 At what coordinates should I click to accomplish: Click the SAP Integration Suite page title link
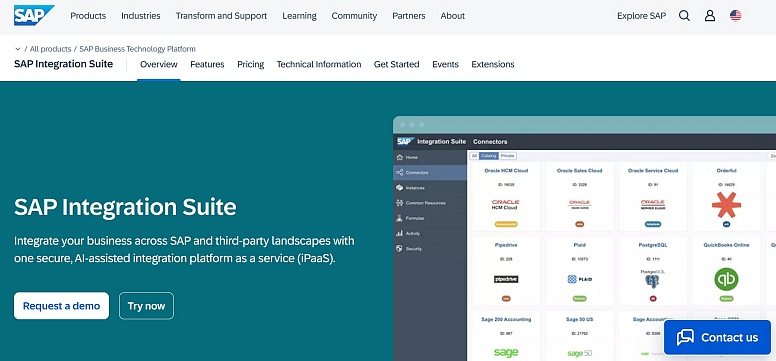coord(63,64)
